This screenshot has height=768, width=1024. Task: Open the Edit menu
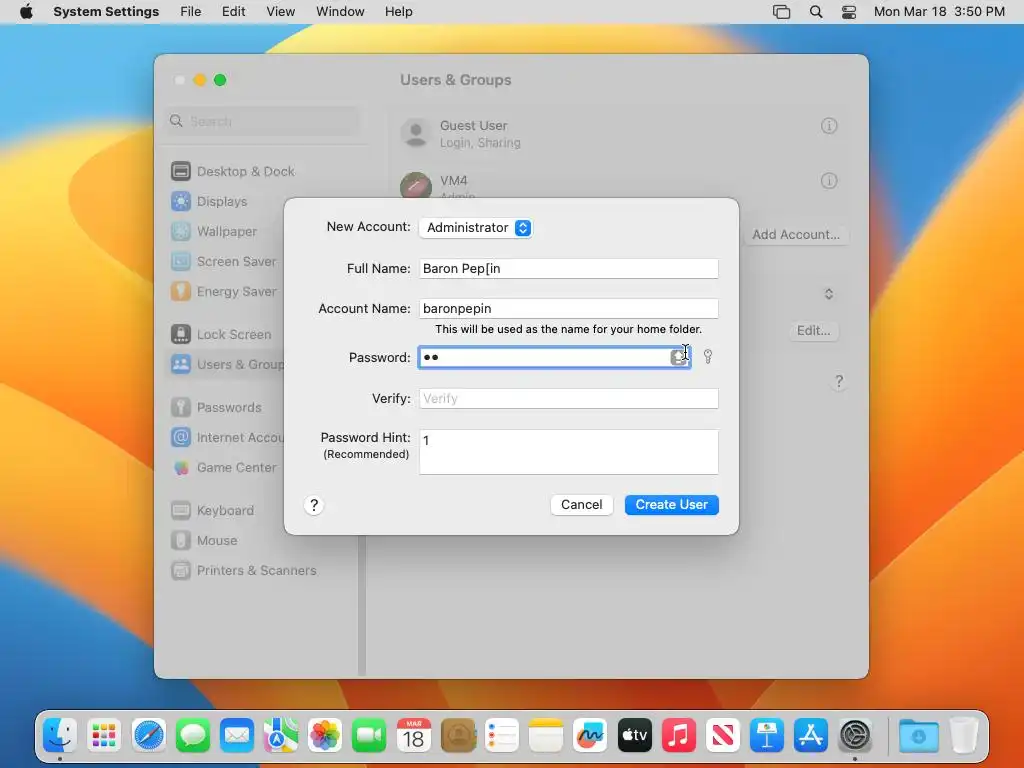233,12
